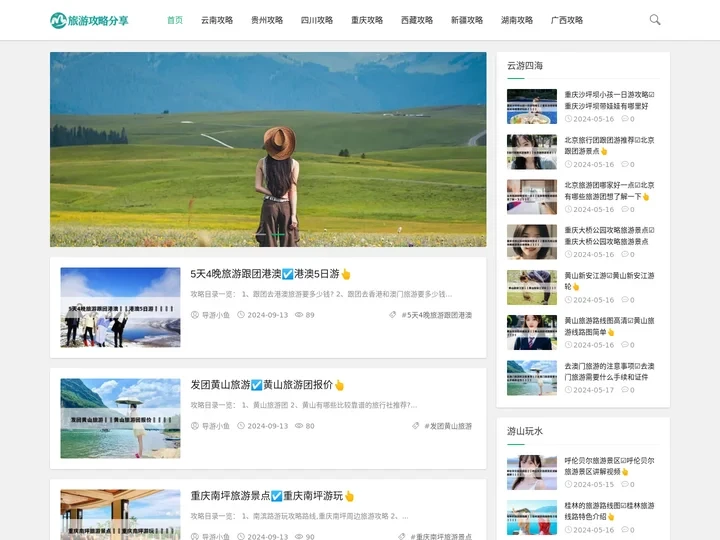The width and height of the screenshot is (720, 540).
Task: Open sidebar post 桂林的旅游路线图
Action: pos(609,511)
